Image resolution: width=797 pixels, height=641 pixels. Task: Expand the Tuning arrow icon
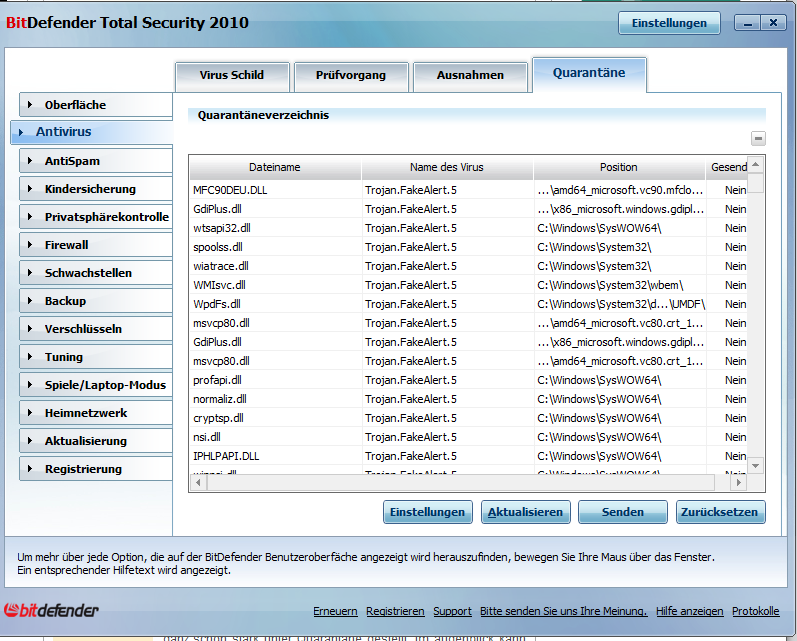point(30,356)
